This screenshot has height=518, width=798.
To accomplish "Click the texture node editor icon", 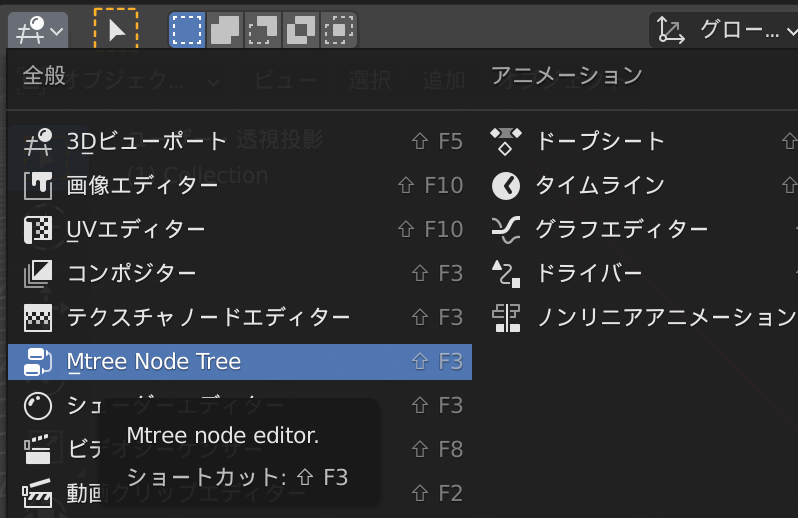I will coord(38,318).
